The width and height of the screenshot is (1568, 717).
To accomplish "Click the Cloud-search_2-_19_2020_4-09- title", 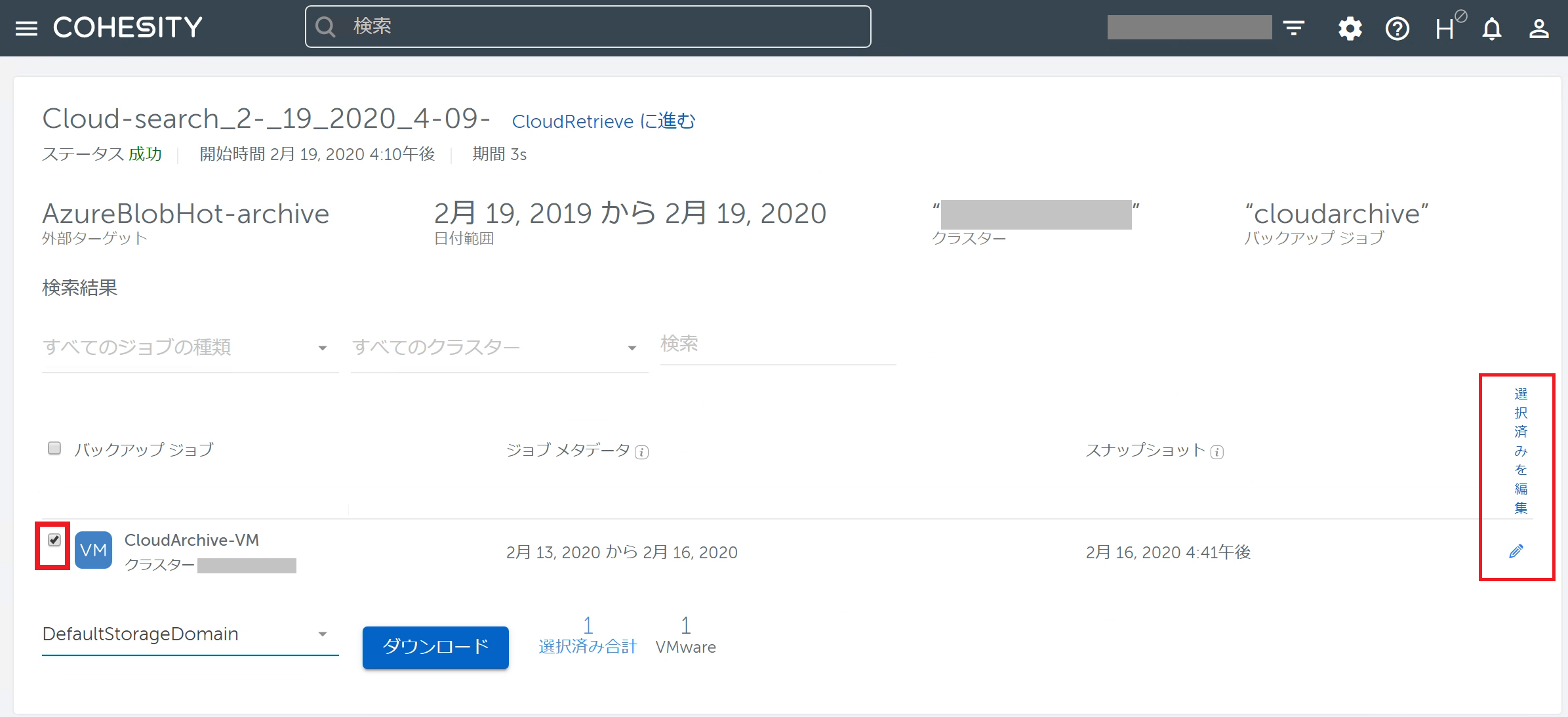I will tap(266, 119).
